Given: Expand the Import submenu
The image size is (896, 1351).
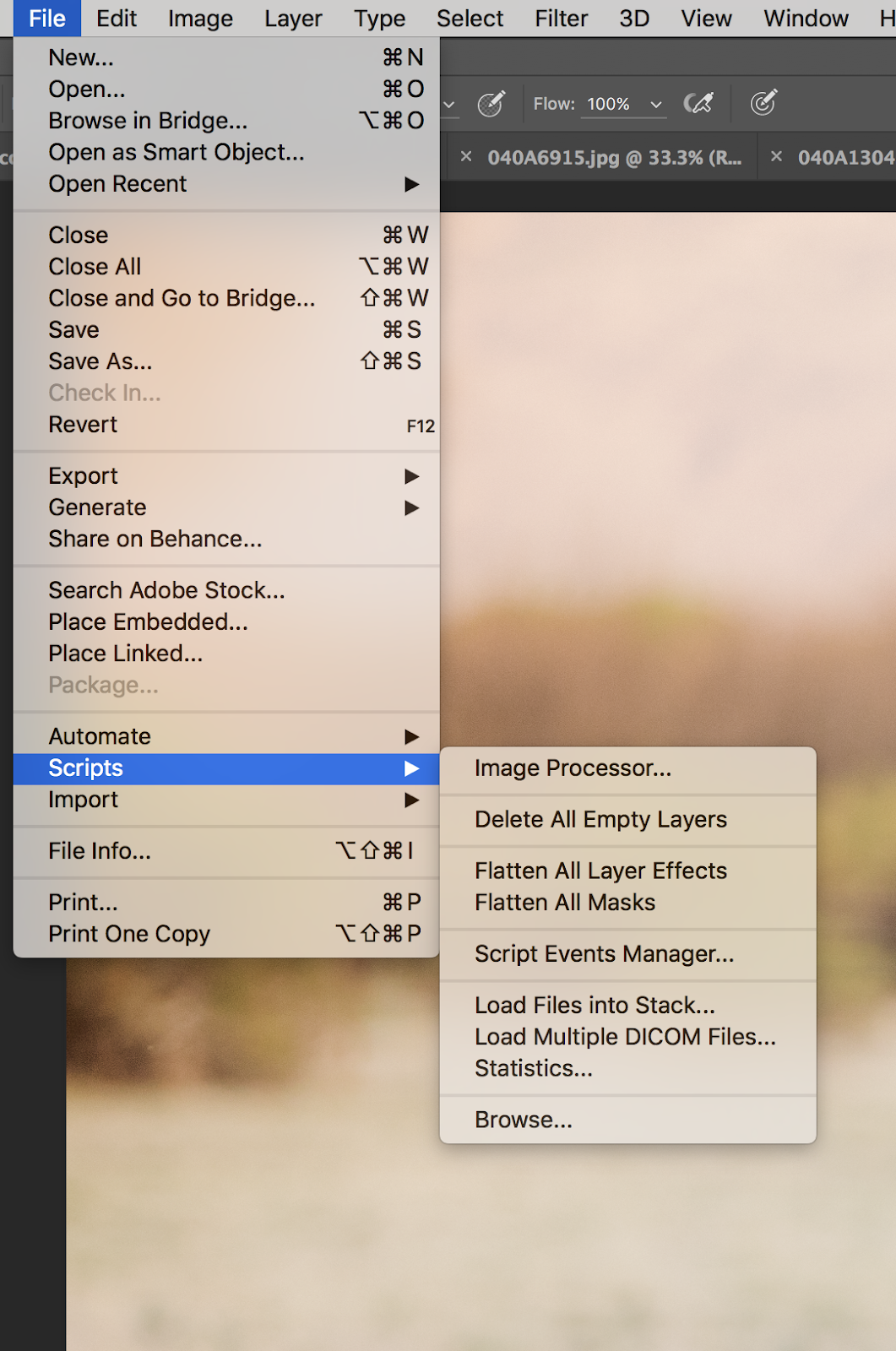Looking at the screenshot, I should tap(226, 800).
